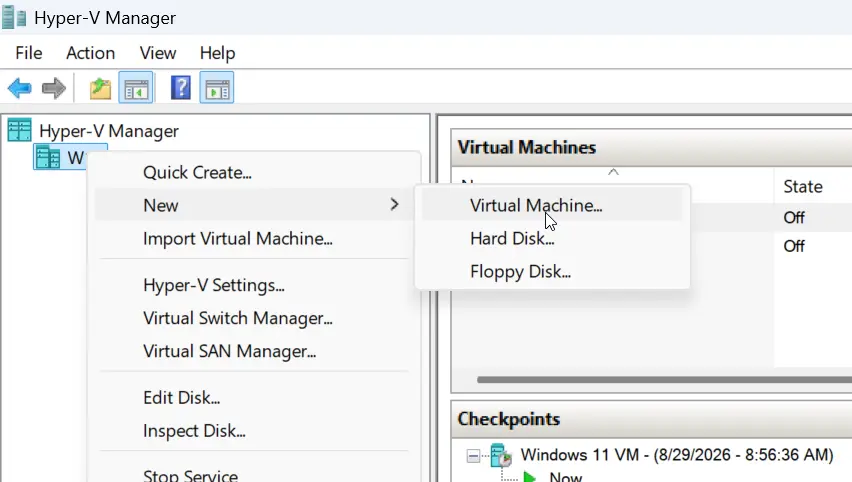Click the Hyper-V Manager title bar icon
852x482 pixels.
pos(14,17)
